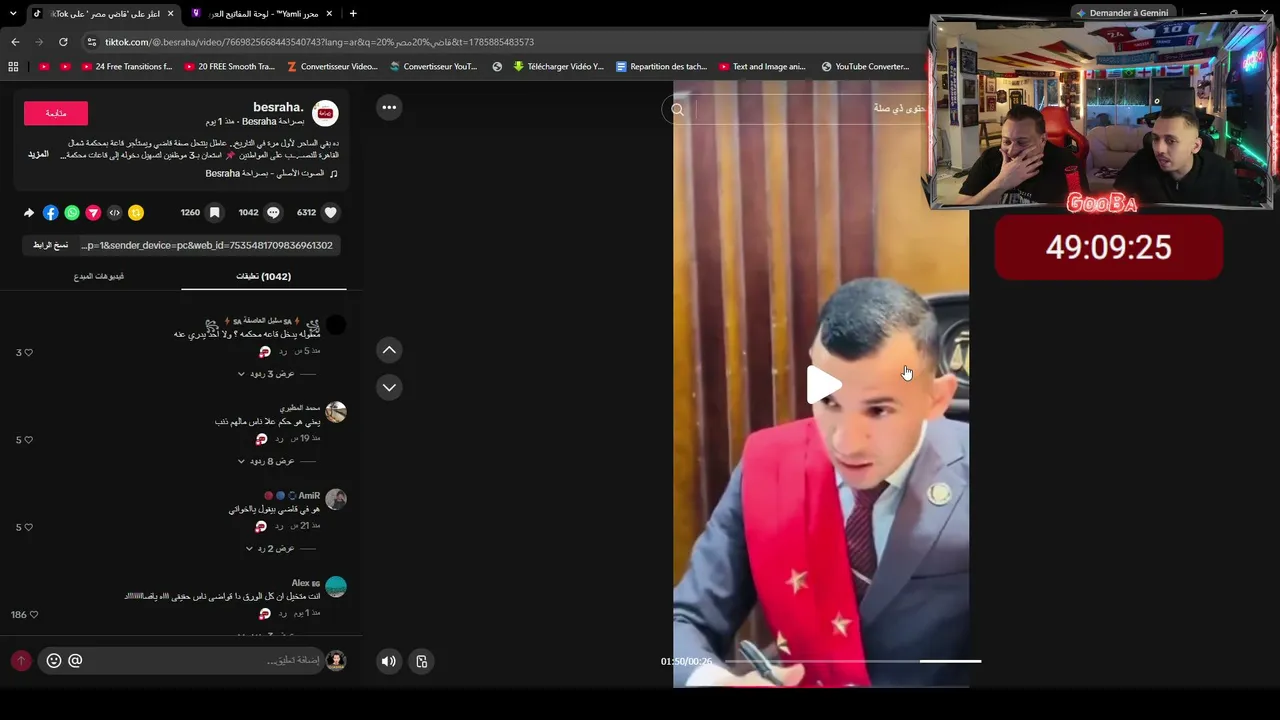This screenshot has width=1280, height=720.
Task: Copy the link with نسخ الرابط button
Action: point(50,245)
